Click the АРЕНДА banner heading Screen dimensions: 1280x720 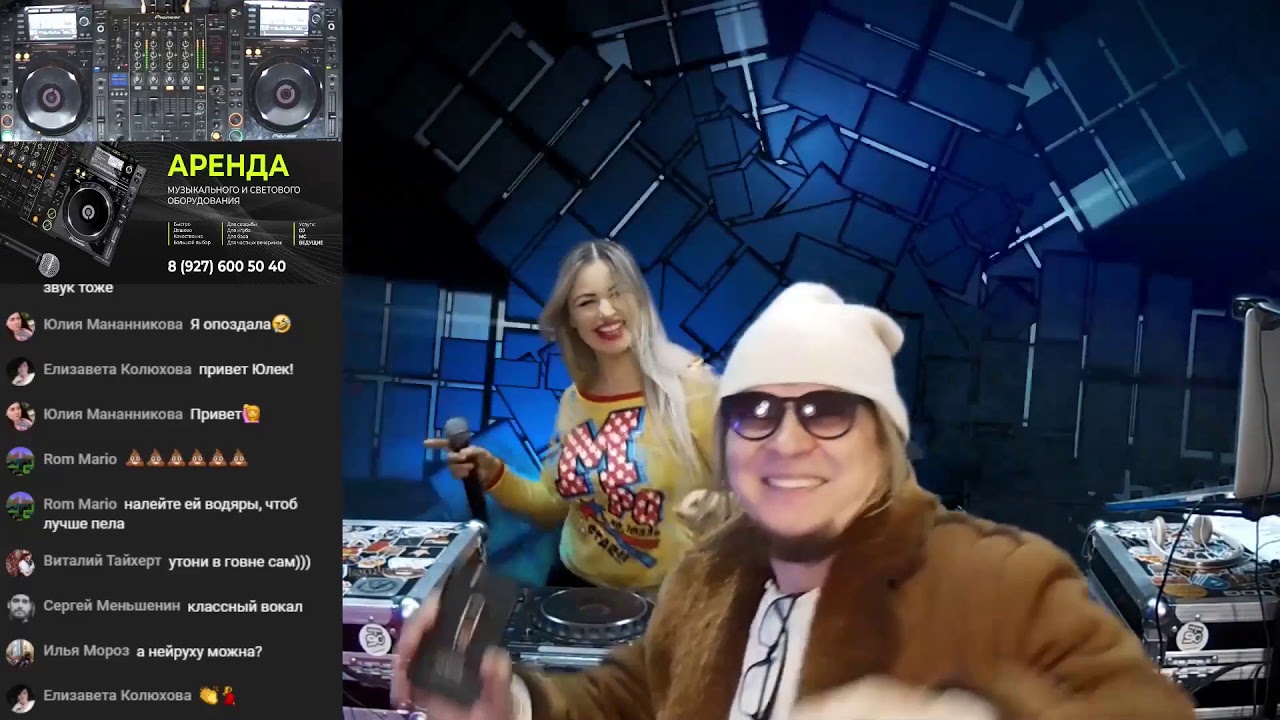click(228, 166)
